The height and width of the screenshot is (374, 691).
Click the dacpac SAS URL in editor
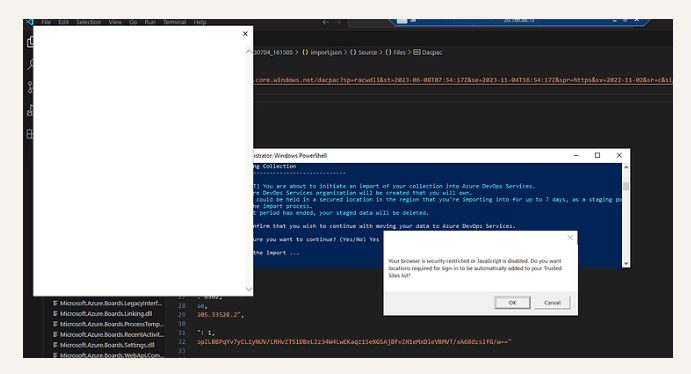[x=463, y=80]
